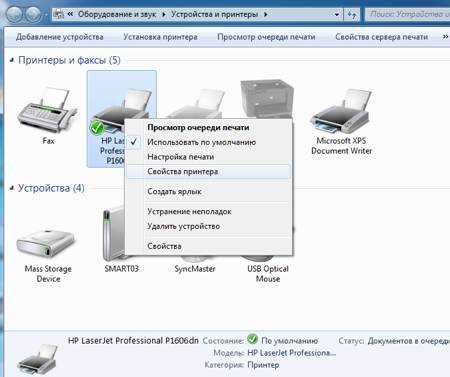Show more toolbar commands via » chevron
This screenshot has width=450, height=377.
pyautogui.click(x=445, y=37)
